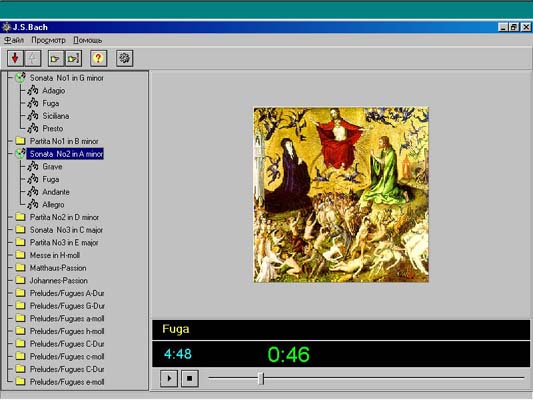Open settings via the gear toolbar icon
The height and width of the screenshot is (400, 533).
[x=124, y=58]
